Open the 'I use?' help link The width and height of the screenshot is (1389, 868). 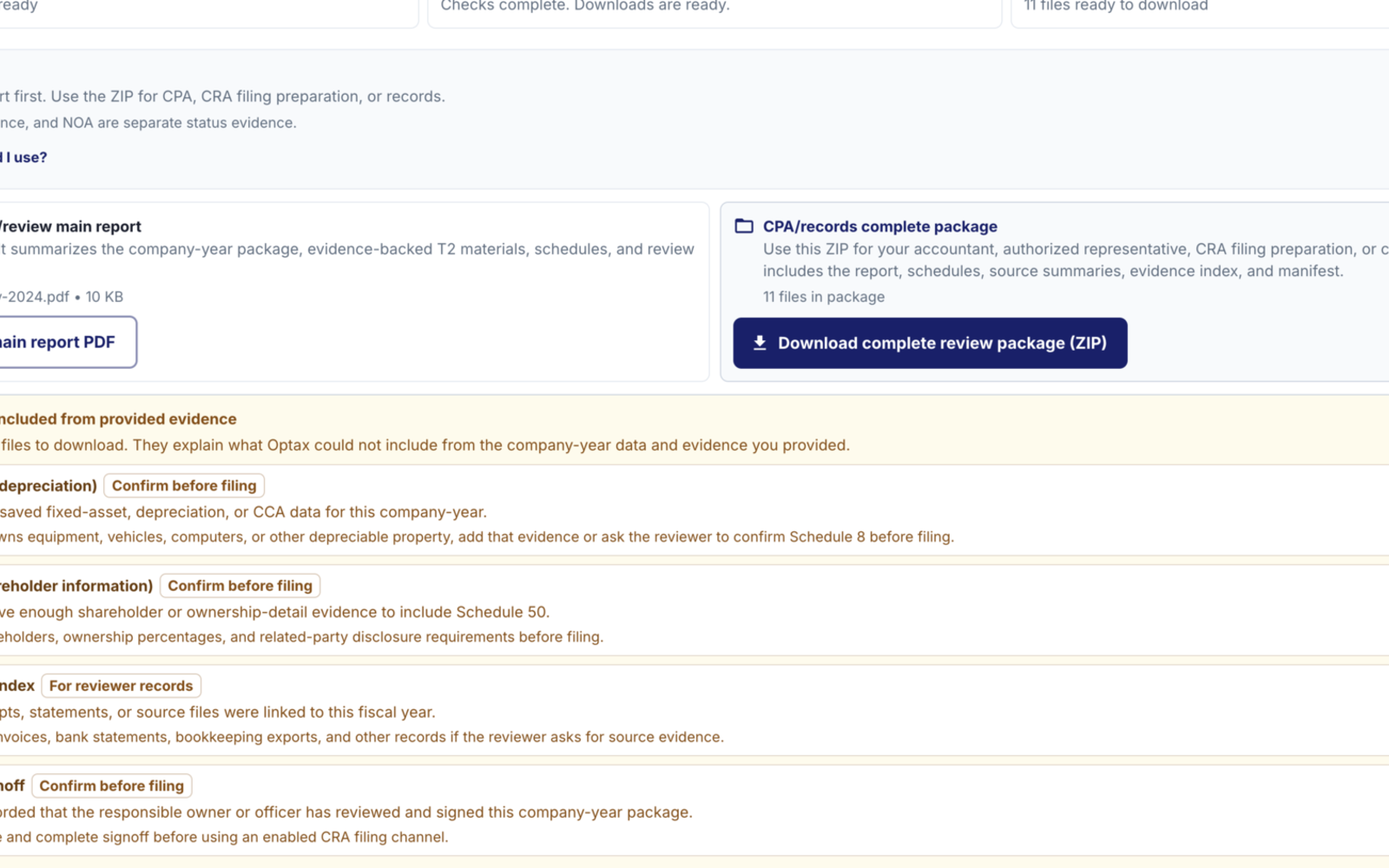[24, 157]
